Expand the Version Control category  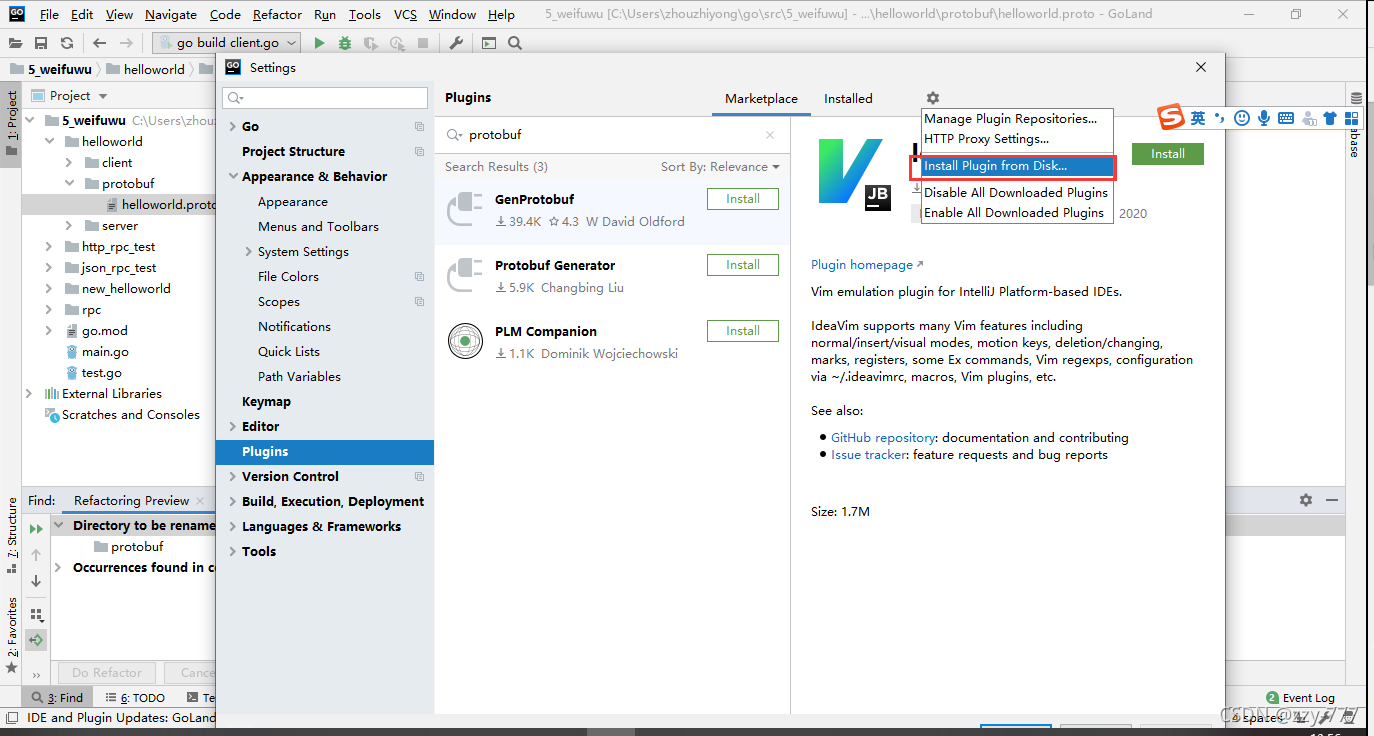click(233, 477)
